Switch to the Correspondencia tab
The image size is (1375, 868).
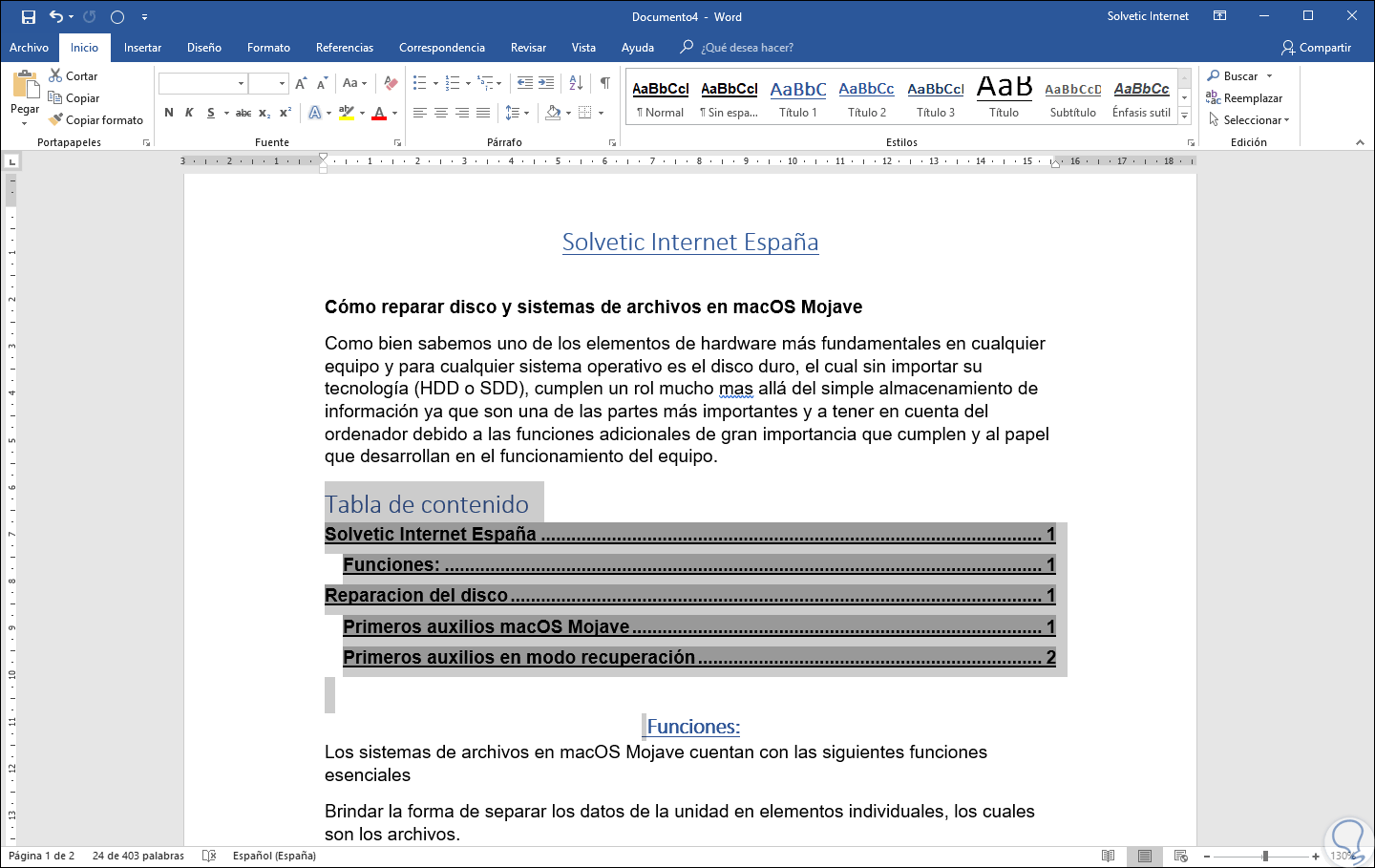[442, 48]
